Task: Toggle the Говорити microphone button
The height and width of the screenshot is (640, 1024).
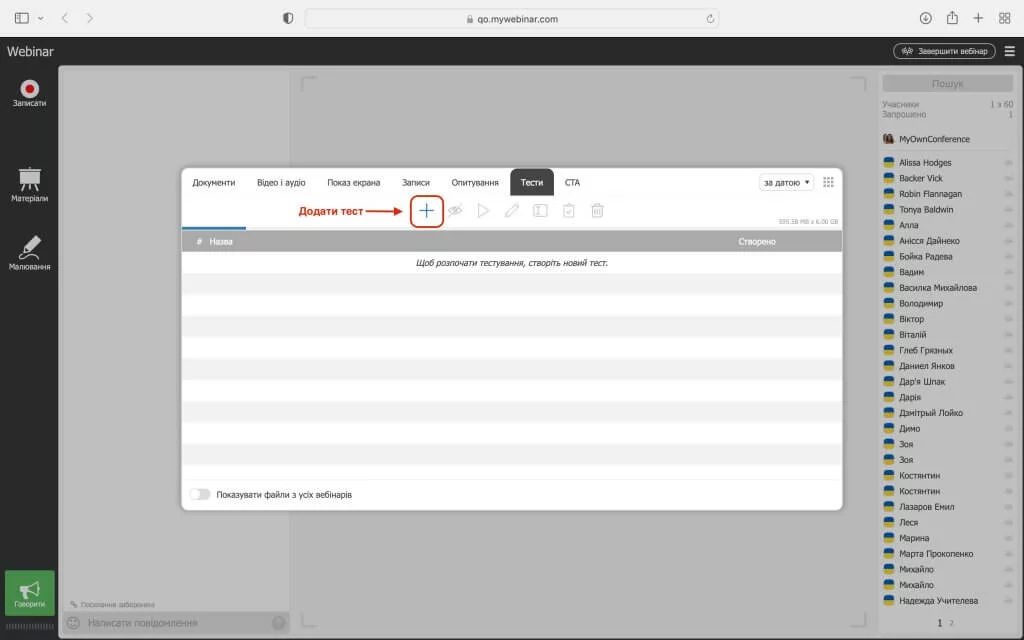Action: pos(30,593)
